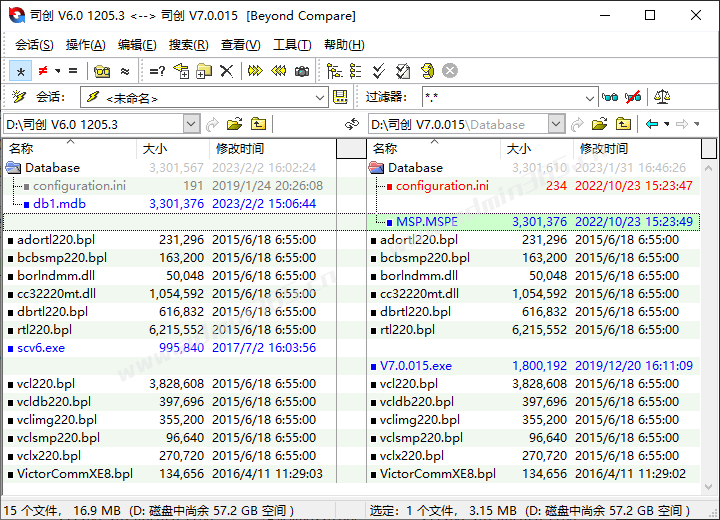
Task: Open the 帮助(H) menu
Action: point(344,45)
